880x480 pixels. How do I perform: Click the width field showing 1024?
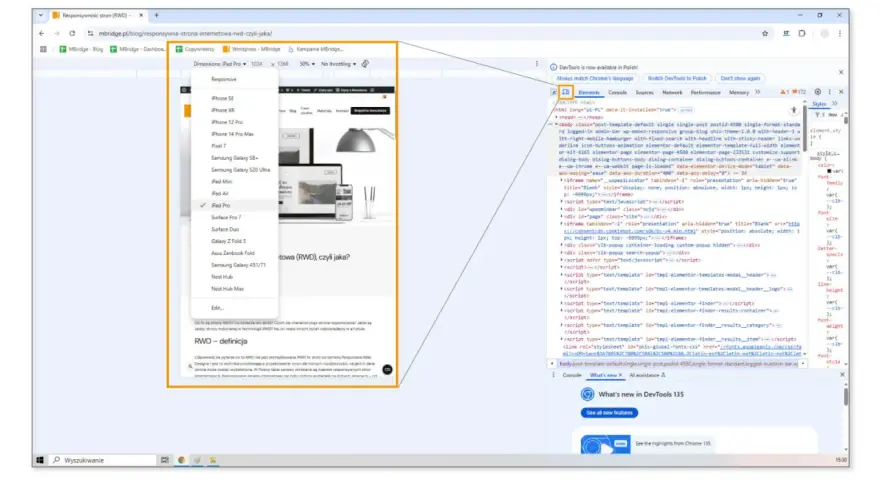(257, 64)
